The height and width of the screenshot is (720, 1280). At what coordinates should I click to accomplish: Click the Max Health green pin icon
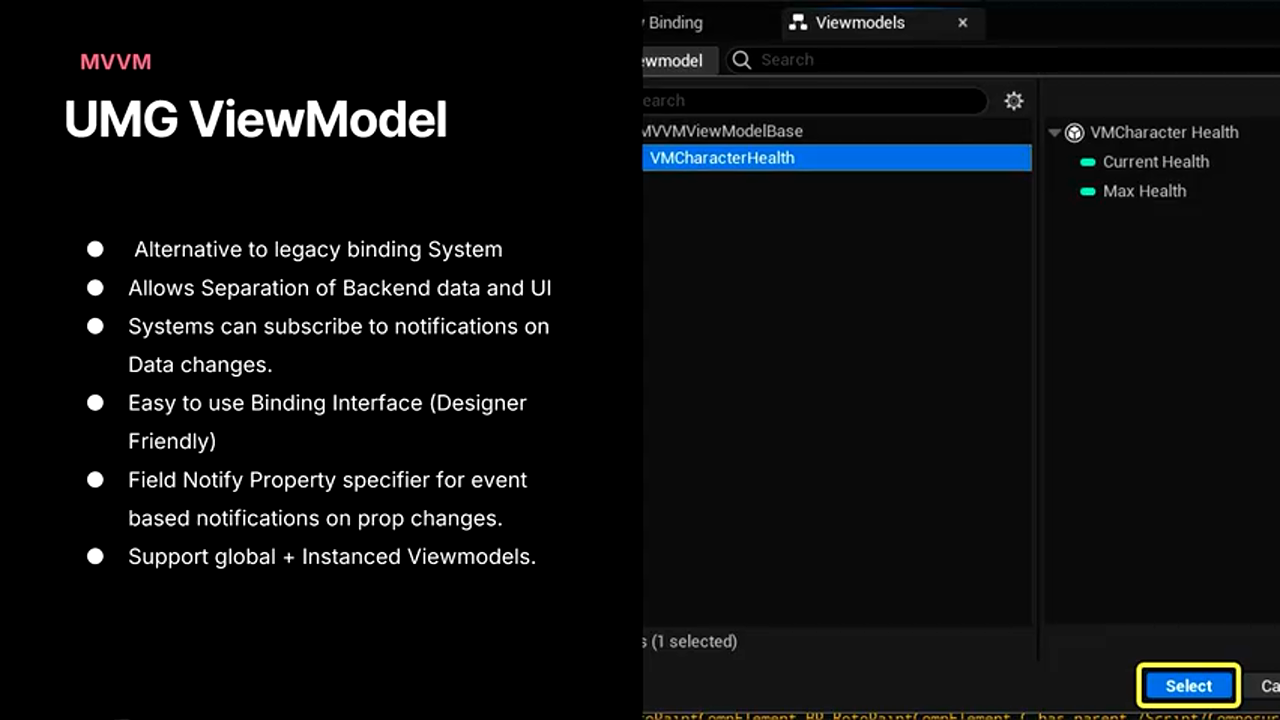(1088, 191)
